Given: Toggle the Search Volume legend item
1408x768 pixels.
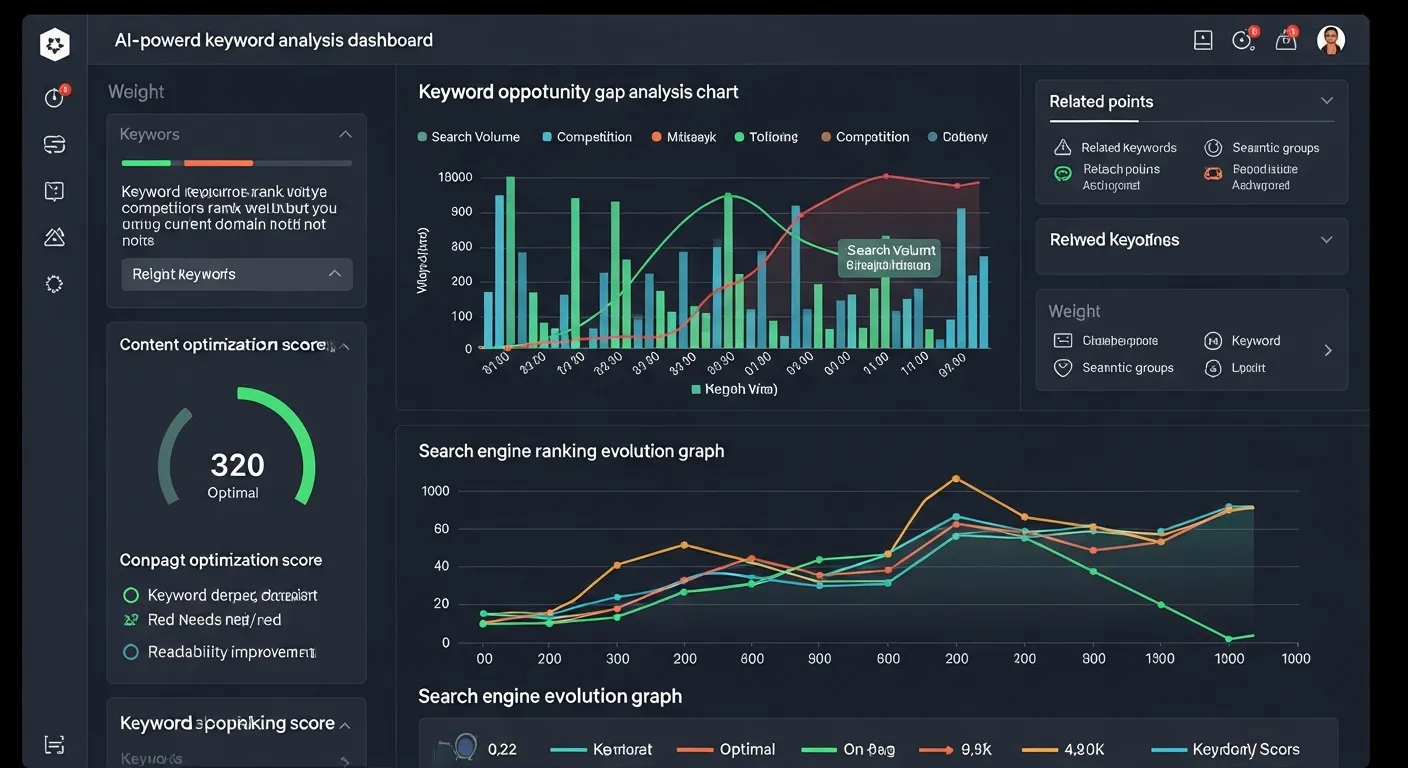Looking at the screenshot, I should (468, 137).
